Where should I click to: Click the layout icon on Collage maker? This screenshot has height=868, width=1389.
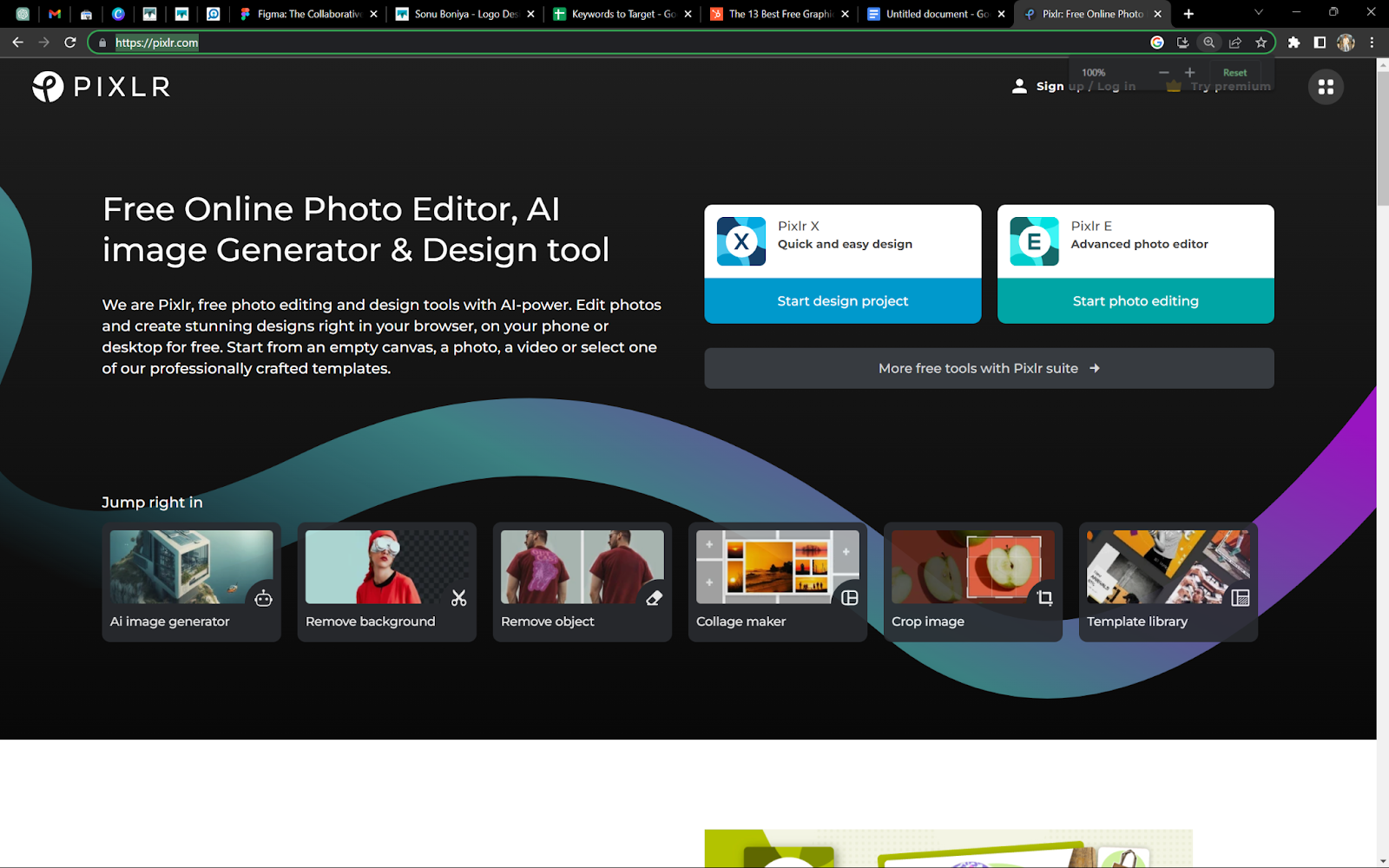coord(850,598)
